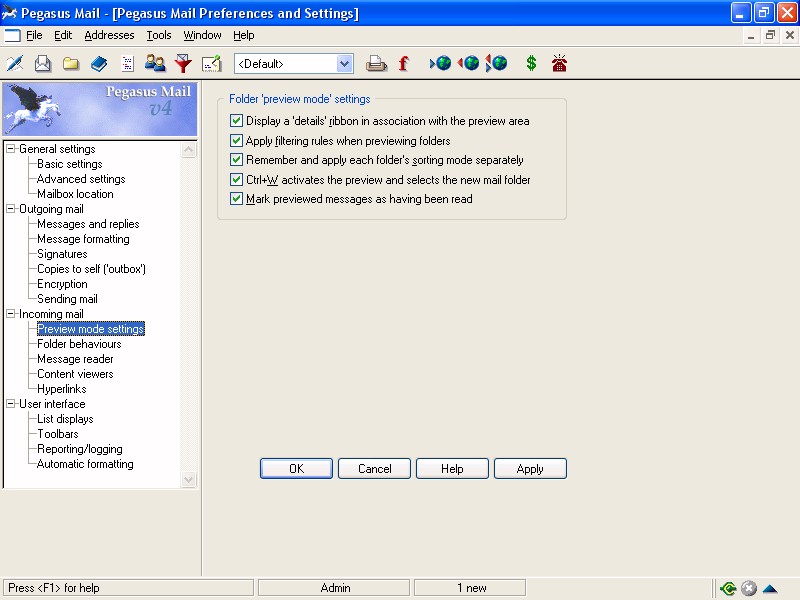Collapse the Incoming mail tree node
Viewport: 800px width, 600px height.
pyautogui.click(x=11, y=314)
